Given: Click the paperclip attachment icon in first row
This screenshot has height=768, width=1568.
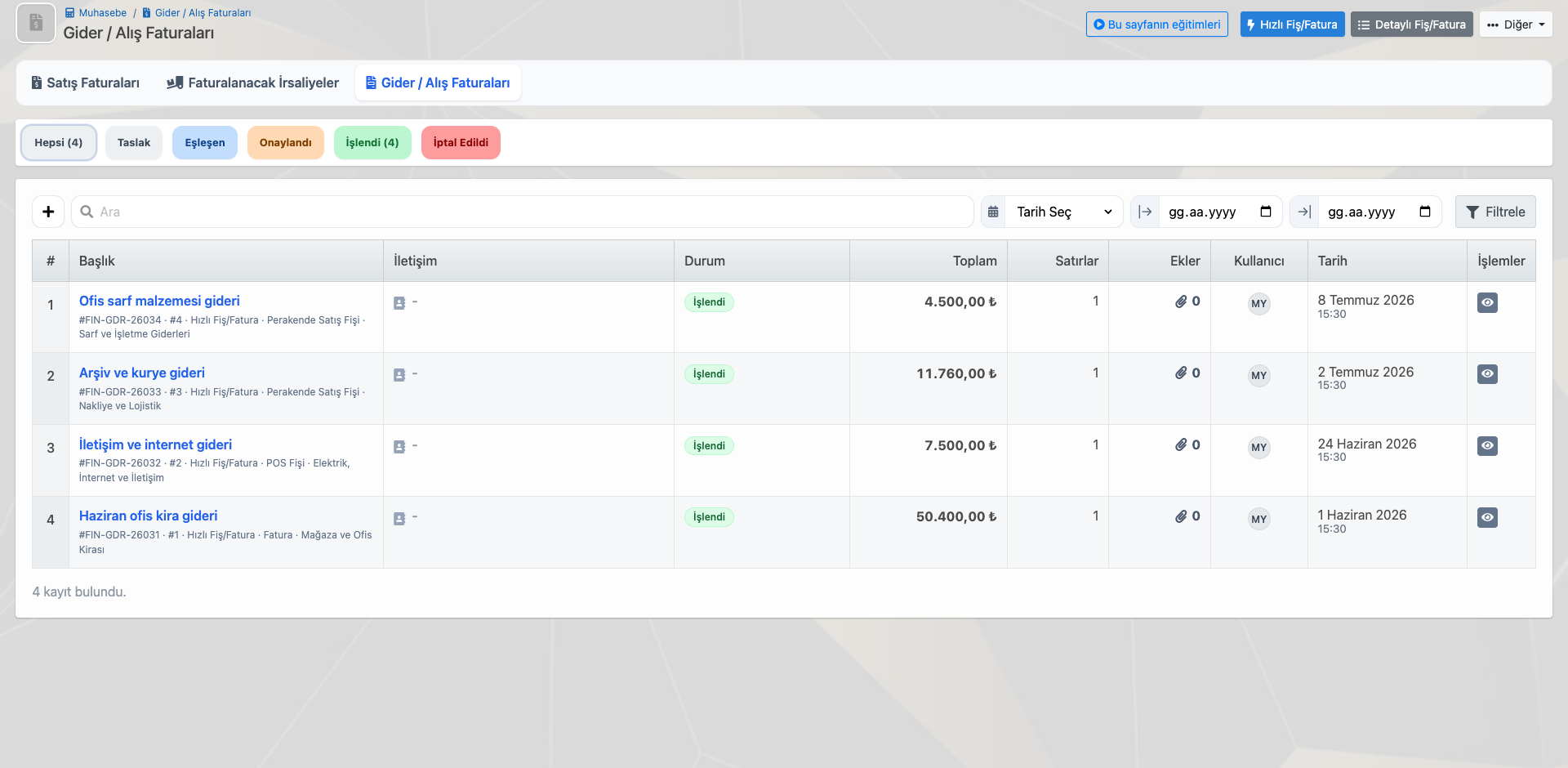Looking at the screenshot, I should (x=1181, y=301).
